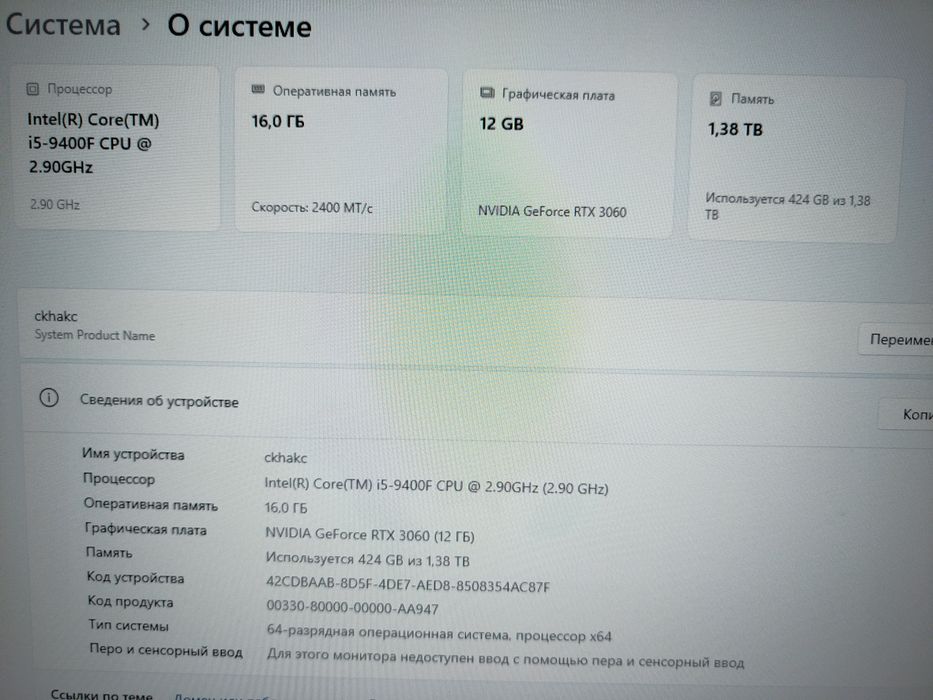
Task: Go back to Система in the breadcrumb
Action: 63,25
